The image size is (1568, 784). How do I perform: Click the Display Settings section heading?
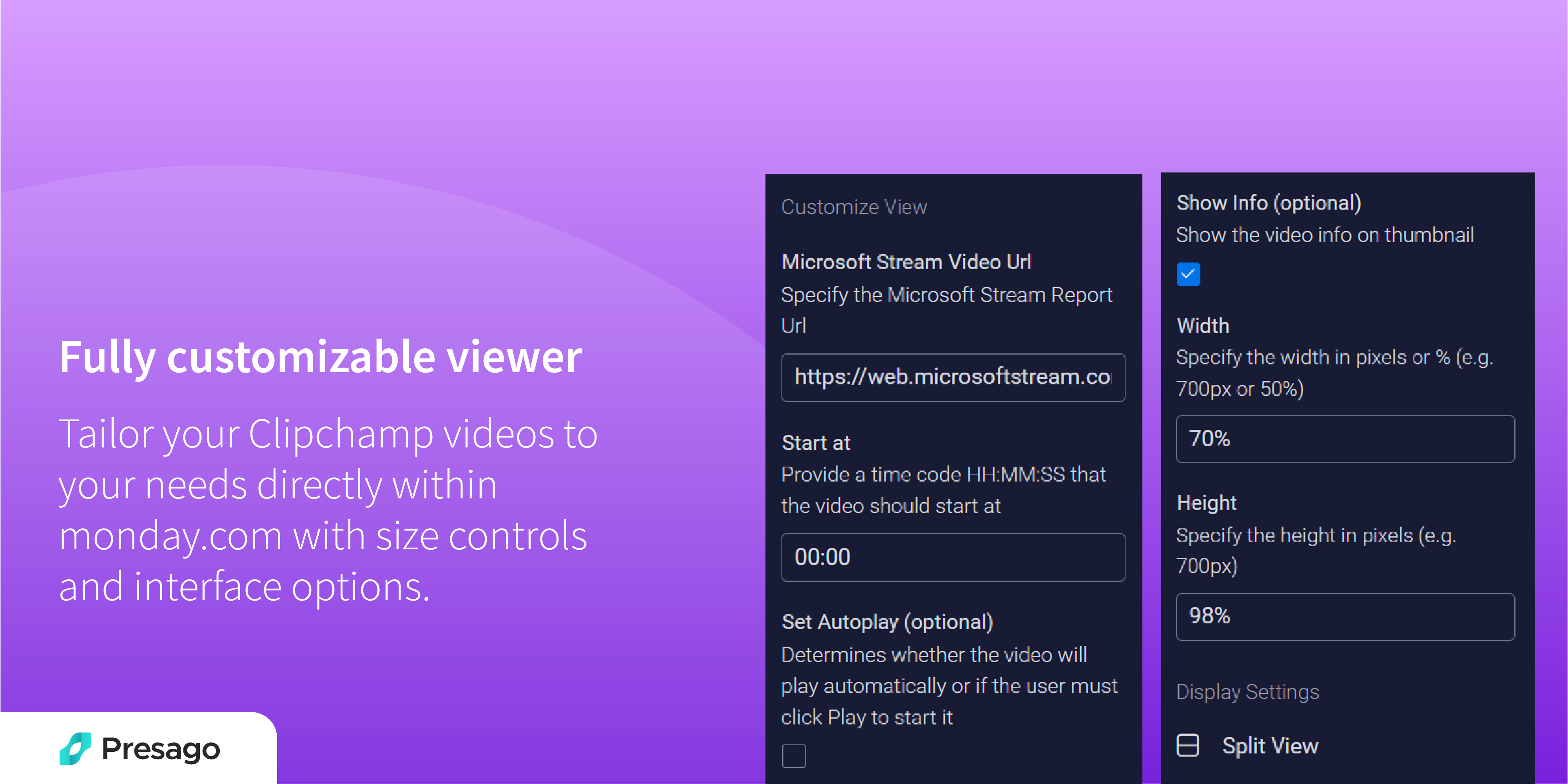click(1247, 692)
